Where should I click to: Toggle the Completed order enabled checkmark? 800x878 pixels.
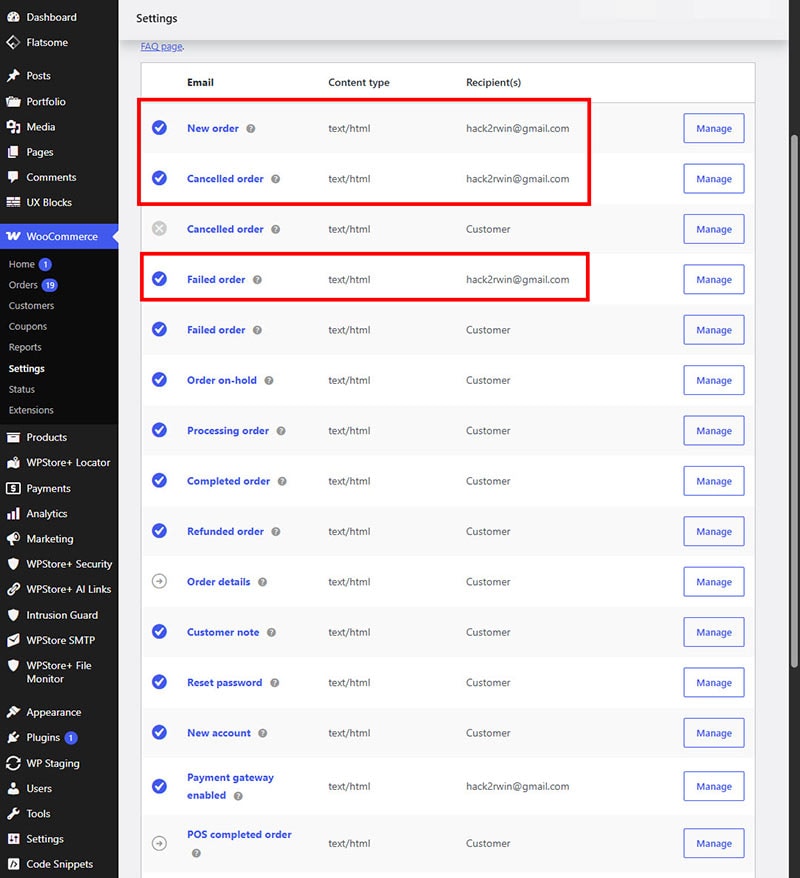pyautogui.click(x=160, y=480)
